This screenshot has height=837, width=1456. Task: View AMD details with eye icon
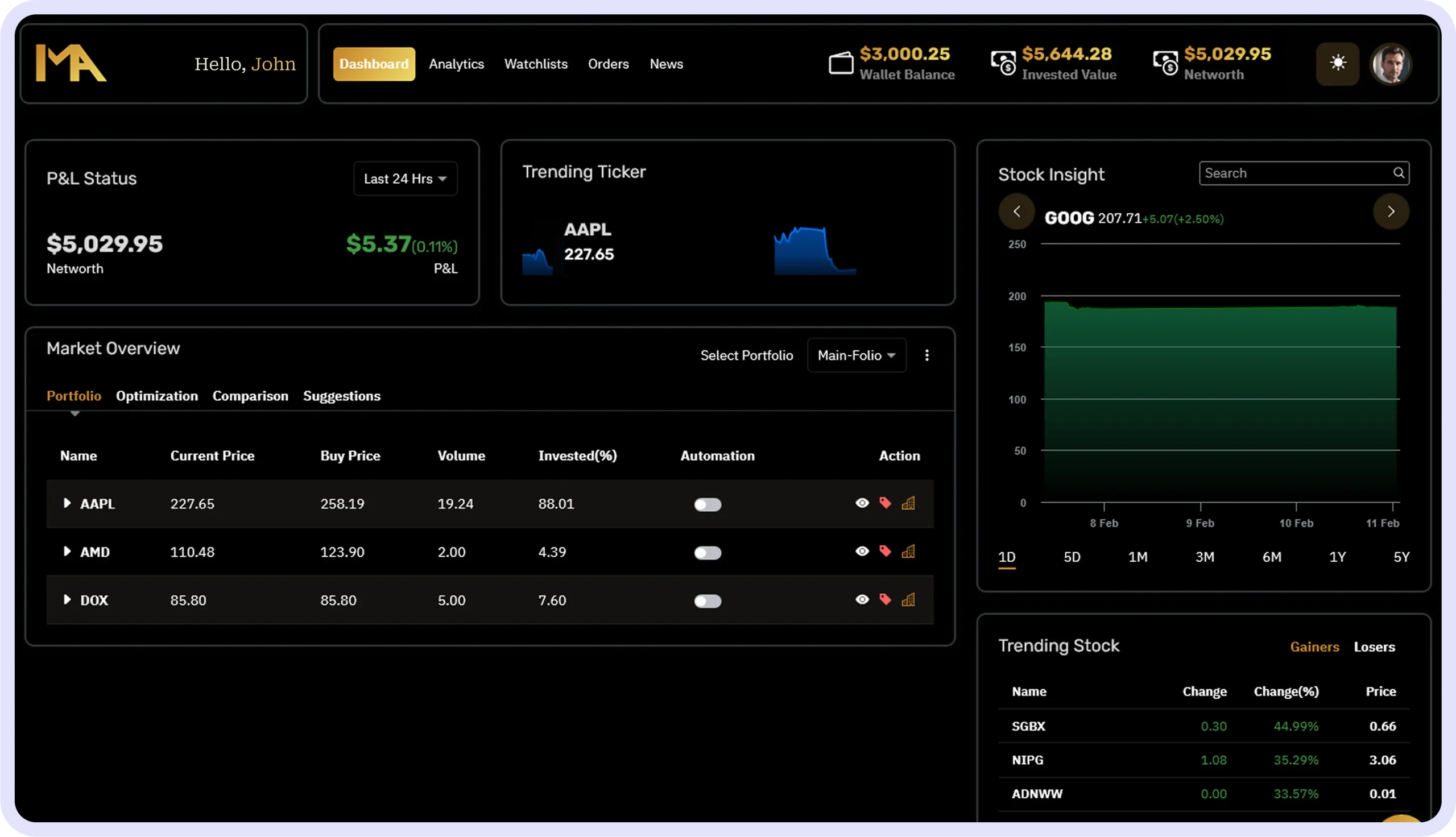click(x=862, y=552)
